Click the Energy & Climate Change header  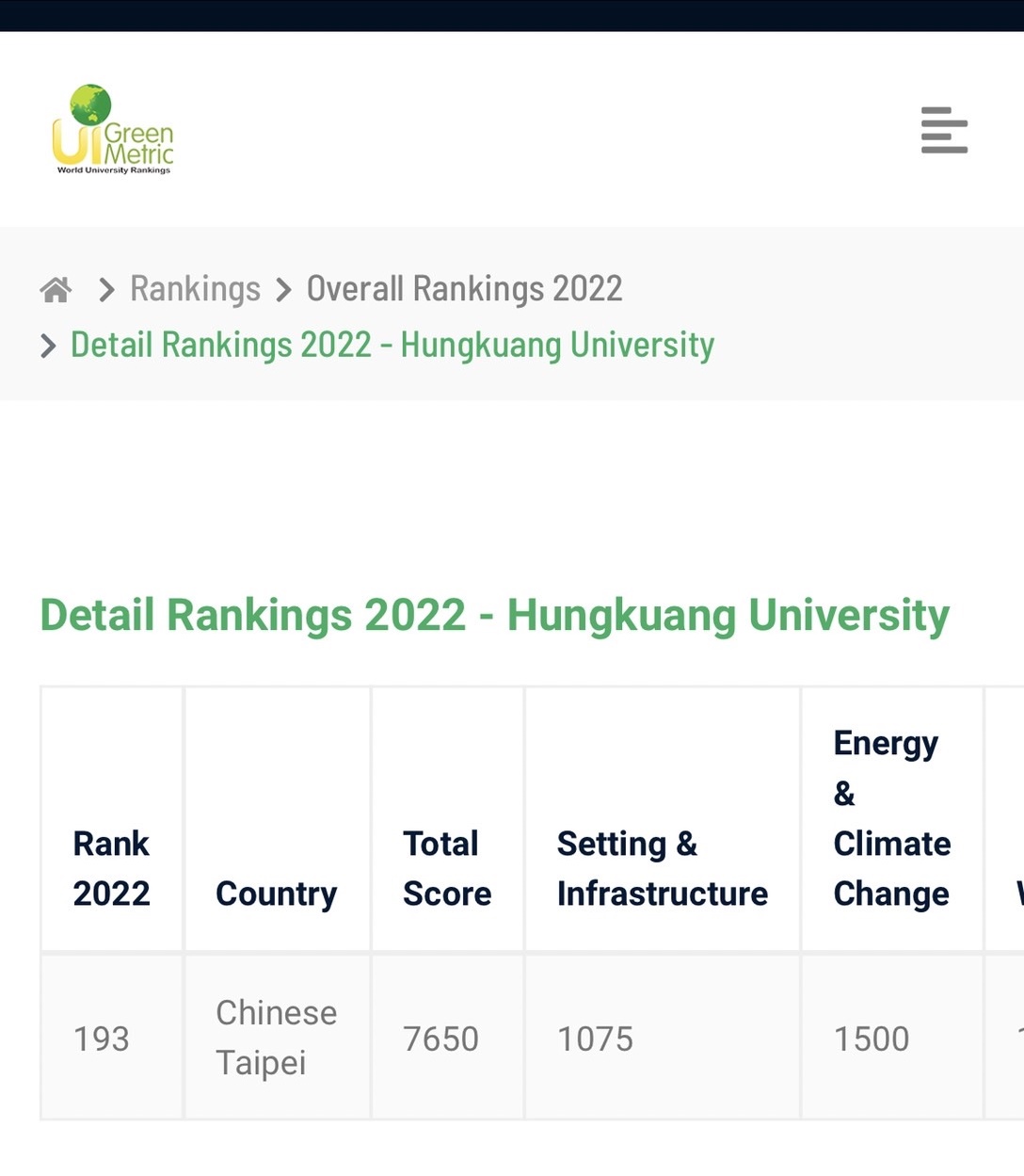pos(891,818)
